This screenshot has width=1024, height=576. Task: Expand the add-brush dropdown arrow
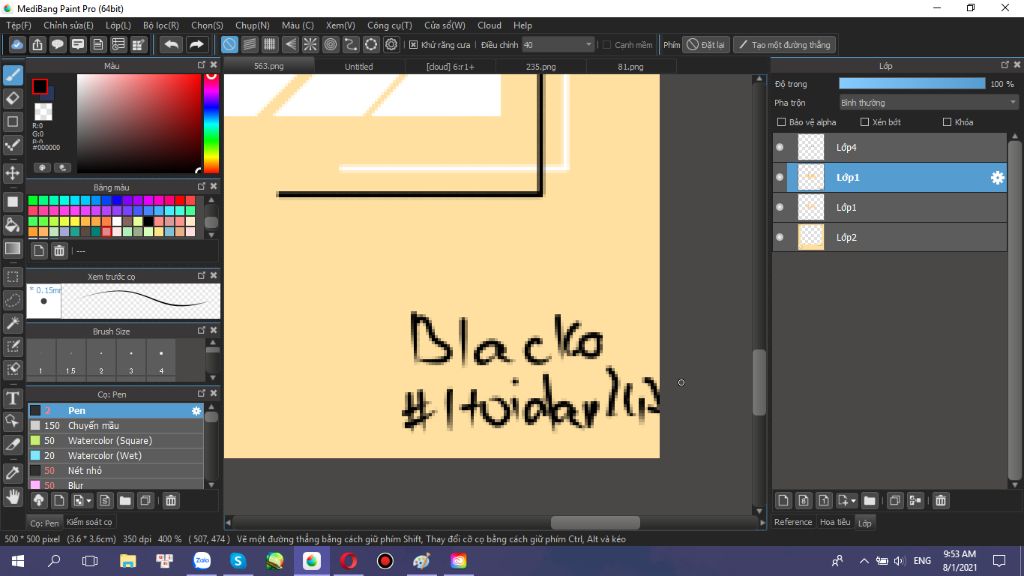coord(88,501)
